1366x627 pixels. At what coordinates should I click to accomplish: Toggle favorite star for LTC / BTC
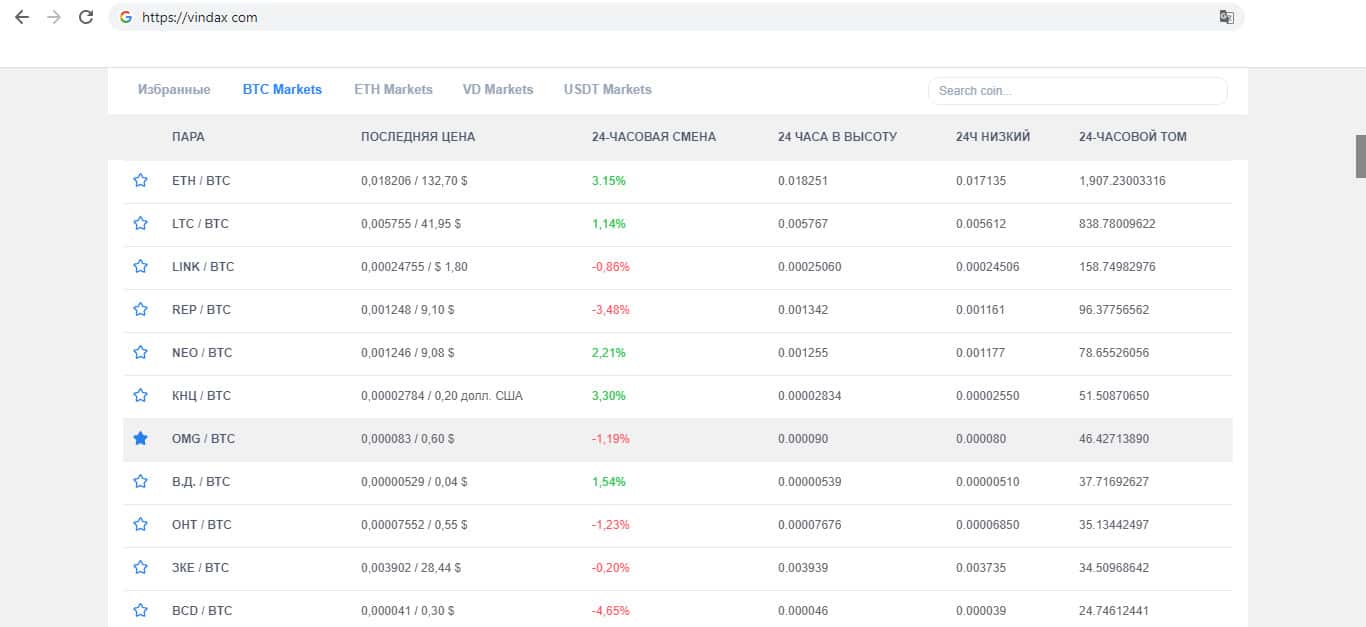tap(140, 224)
